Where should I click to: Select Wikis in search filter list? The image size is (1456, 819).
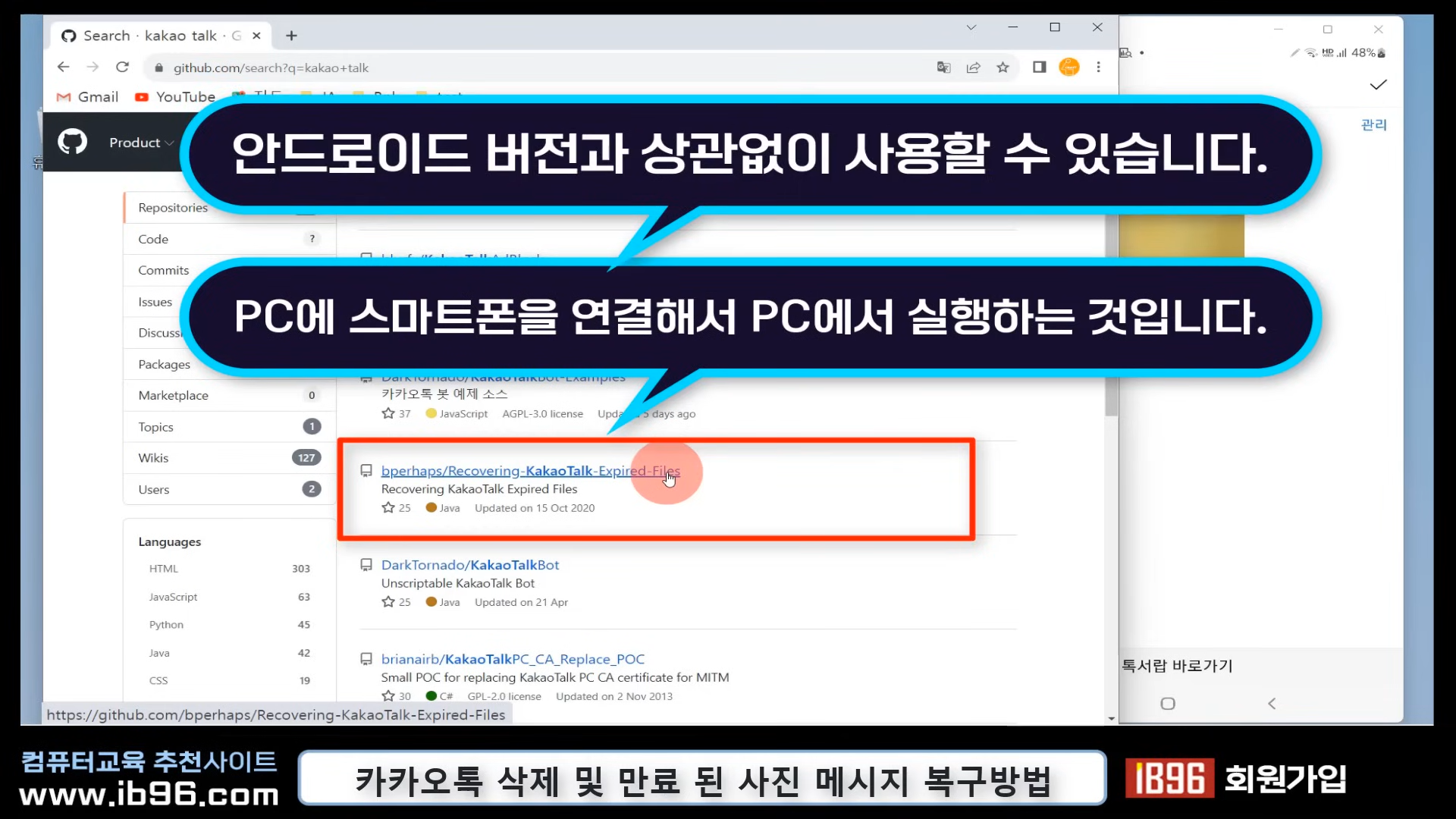(x=153, y=458)
